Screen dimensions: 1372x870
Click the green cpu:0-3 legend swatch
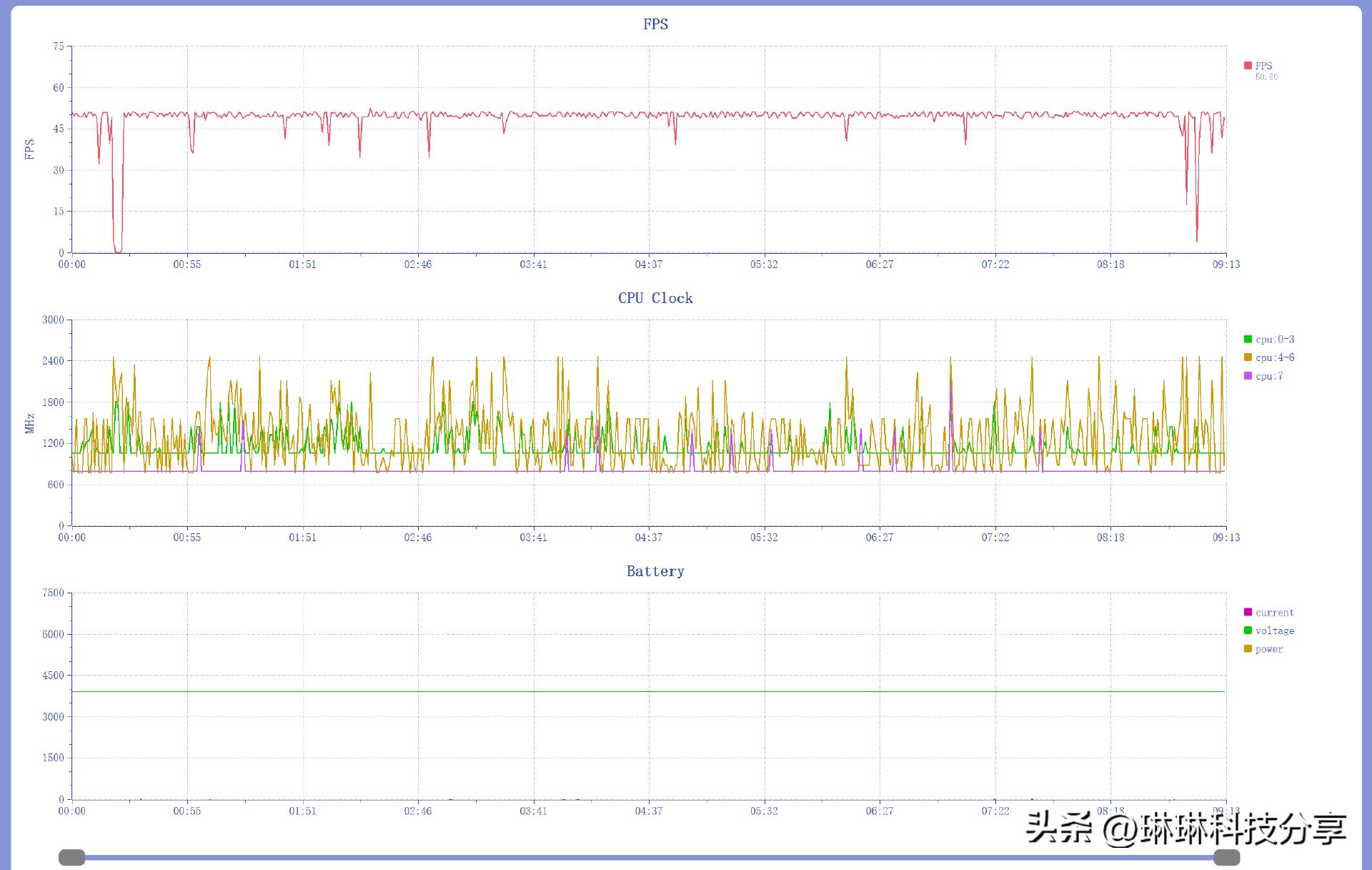pos(1248,339)
